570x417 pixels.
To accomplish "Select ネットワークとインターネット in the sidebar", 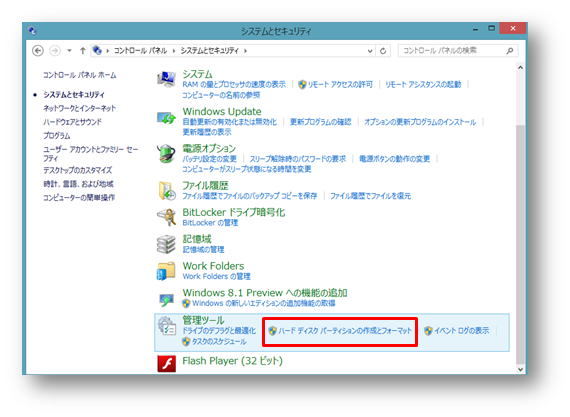I will pyautogui.click(x=80, y=108).
